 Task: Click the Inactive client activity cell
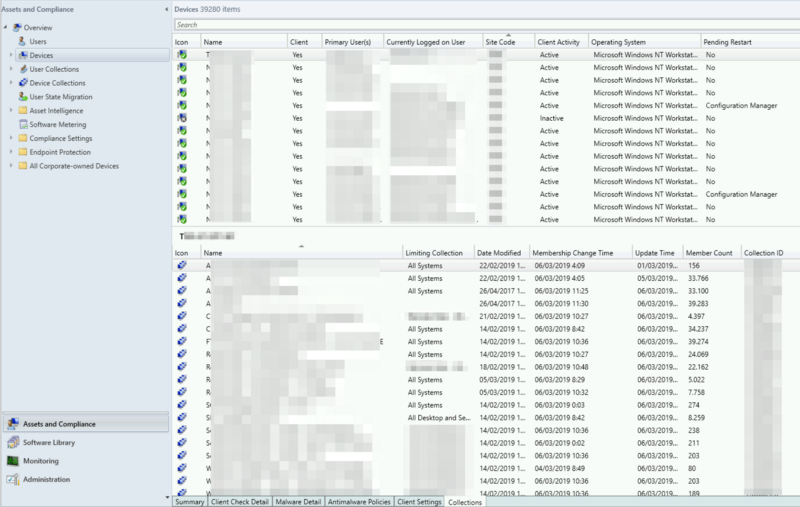click(x=552, y=118)
